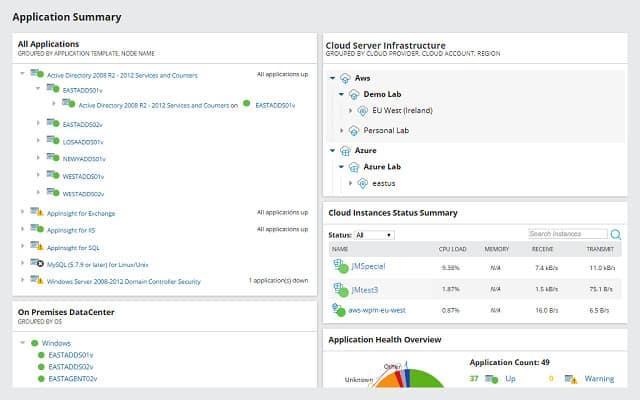This screenshot has width=640, height=400.
Task: Click the JMtest3 instance icon
Action: 340,289
